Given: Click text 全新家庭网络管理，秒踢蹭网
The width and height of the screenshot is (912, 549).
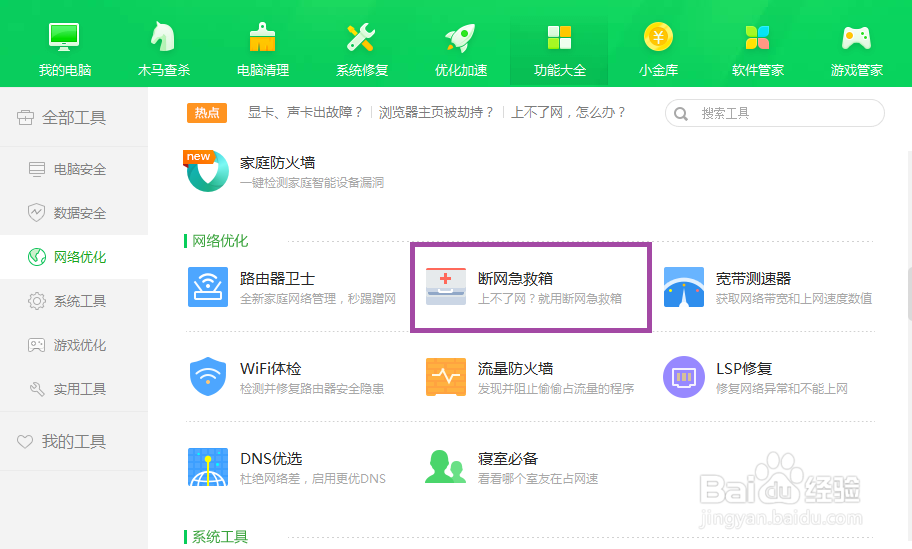Looking at the screenshot, I should point(318,299).
